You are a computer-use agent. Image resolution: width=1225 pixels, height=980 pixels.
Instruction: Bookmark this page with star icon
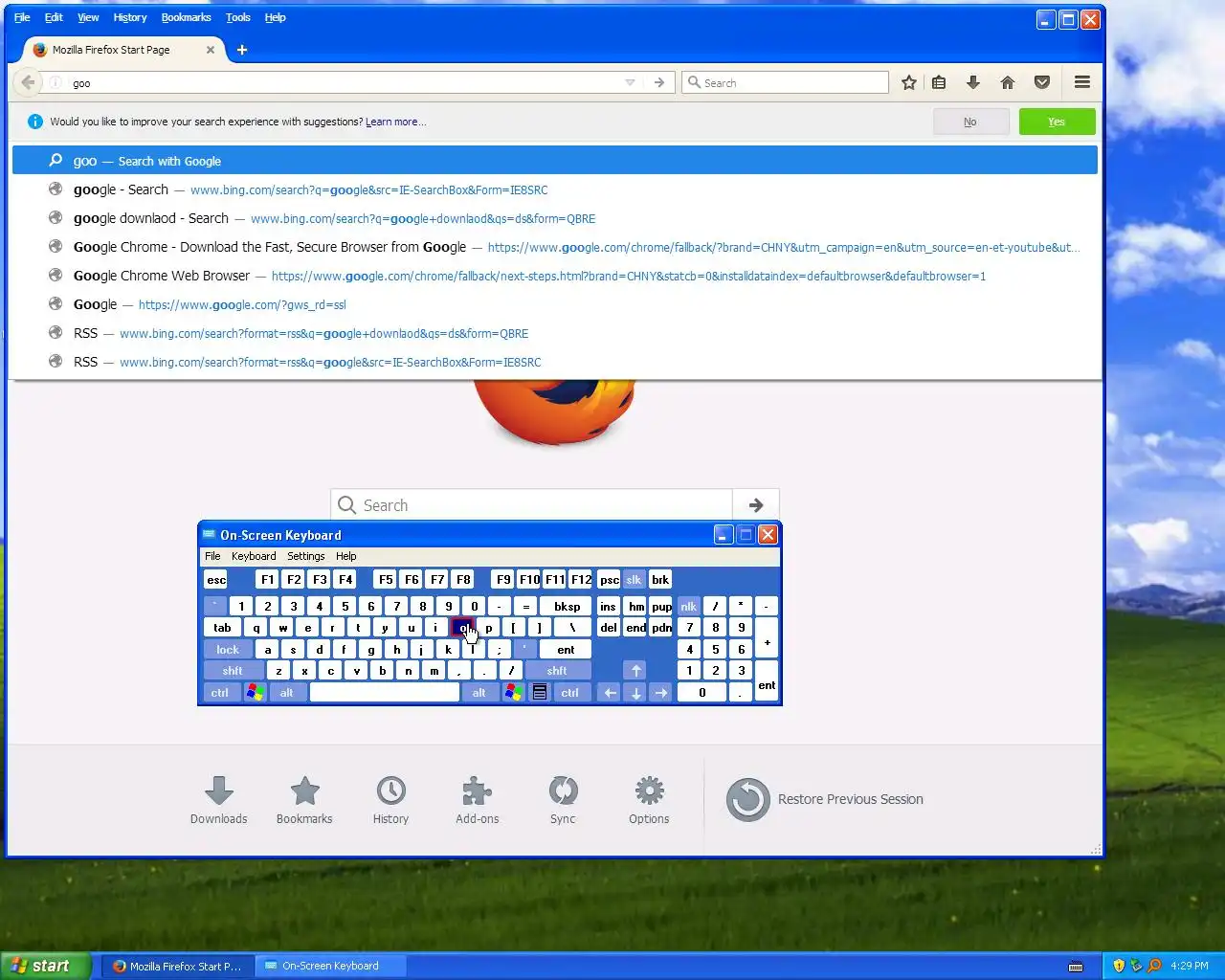click(909, 82)
